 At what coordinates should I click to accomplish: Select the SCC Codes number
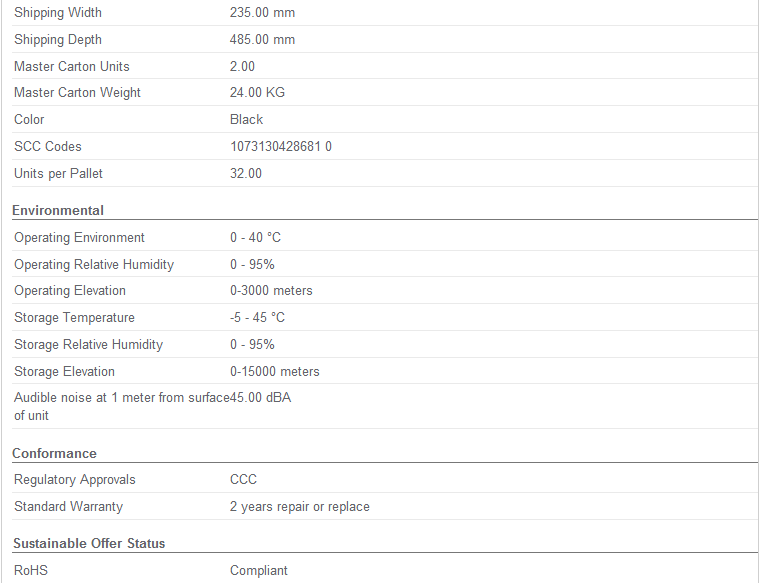coord(281,146)
